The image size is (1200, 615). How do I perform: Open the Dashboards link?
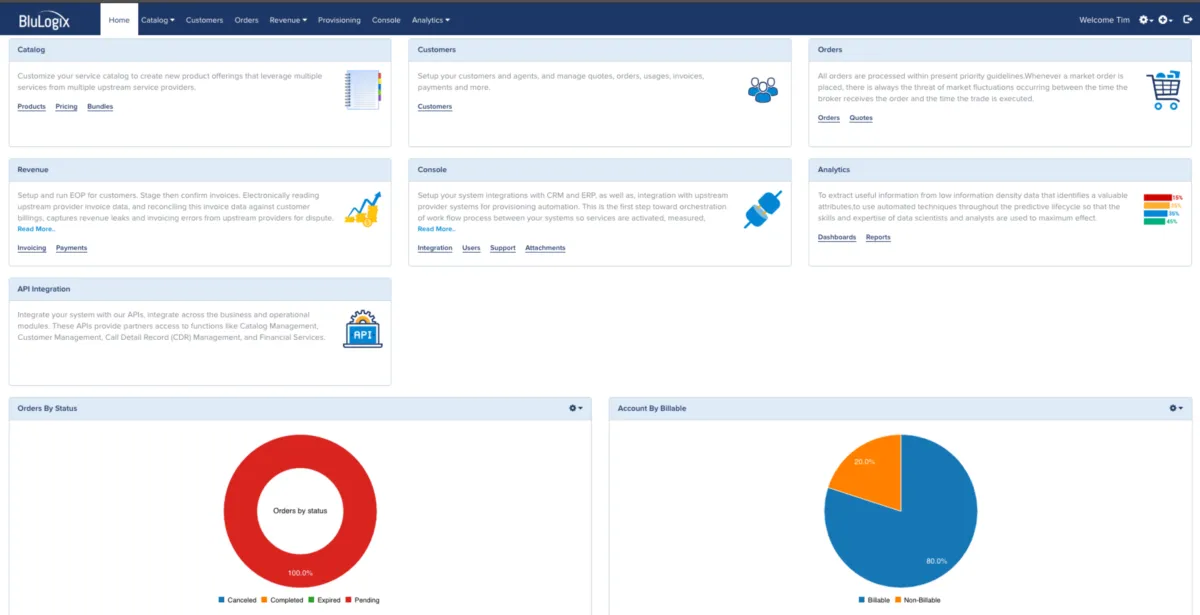(837, 237)
